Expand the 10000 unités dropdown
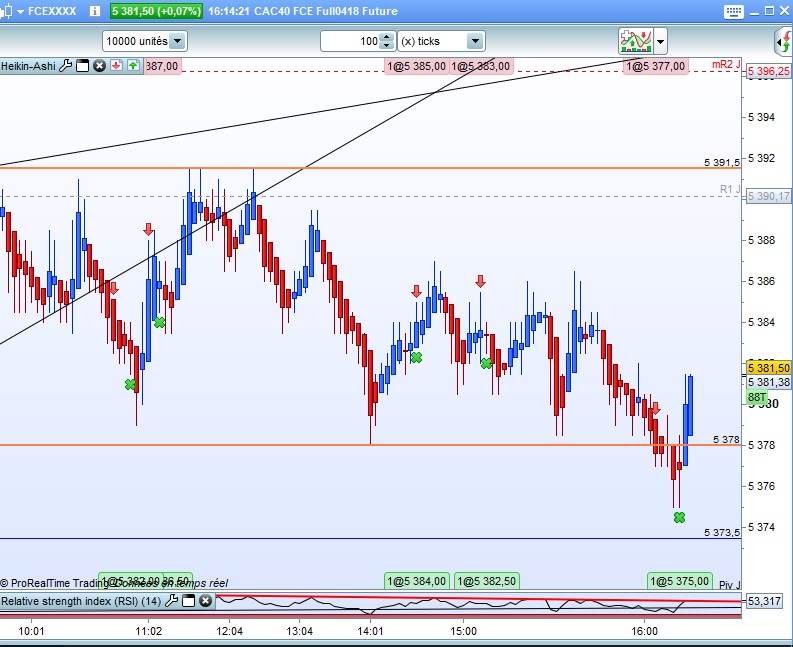 click(x=178, y=41)
